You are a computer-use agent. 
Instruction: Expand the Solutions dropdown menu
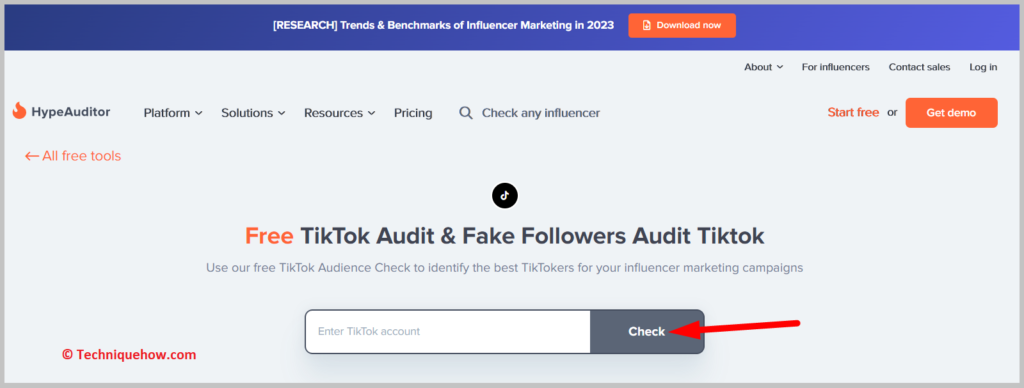[x=253, y=113]
